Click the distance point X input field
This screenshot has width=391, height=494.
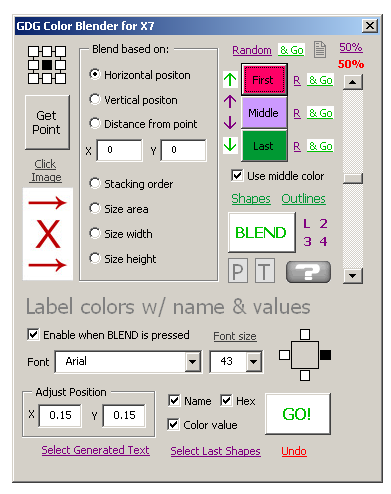[x=119, y=150]
